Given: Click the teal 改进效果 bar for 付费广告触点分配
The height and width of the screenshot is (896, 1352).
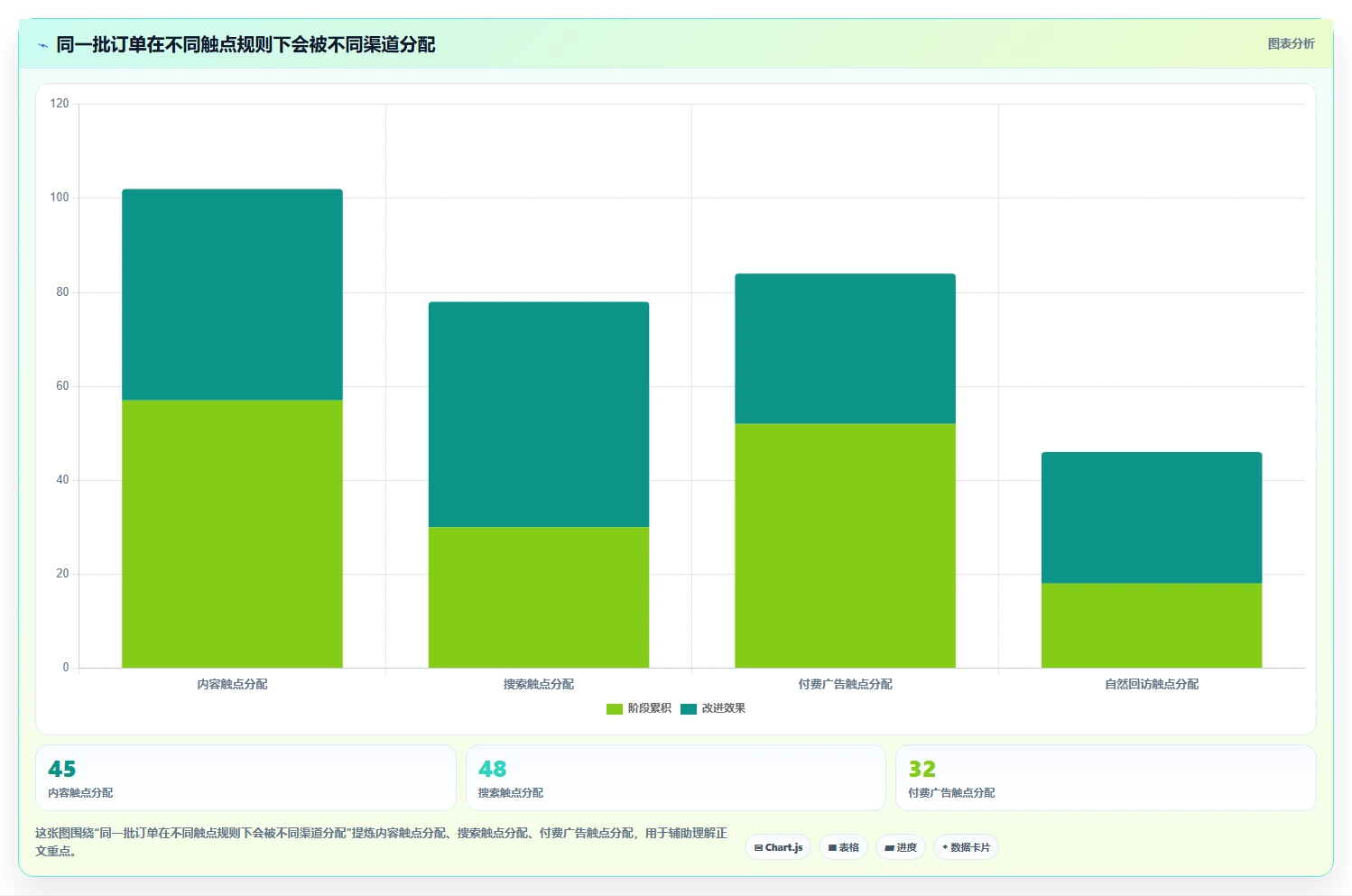Looking at the screenshot, I should (845, 348).
